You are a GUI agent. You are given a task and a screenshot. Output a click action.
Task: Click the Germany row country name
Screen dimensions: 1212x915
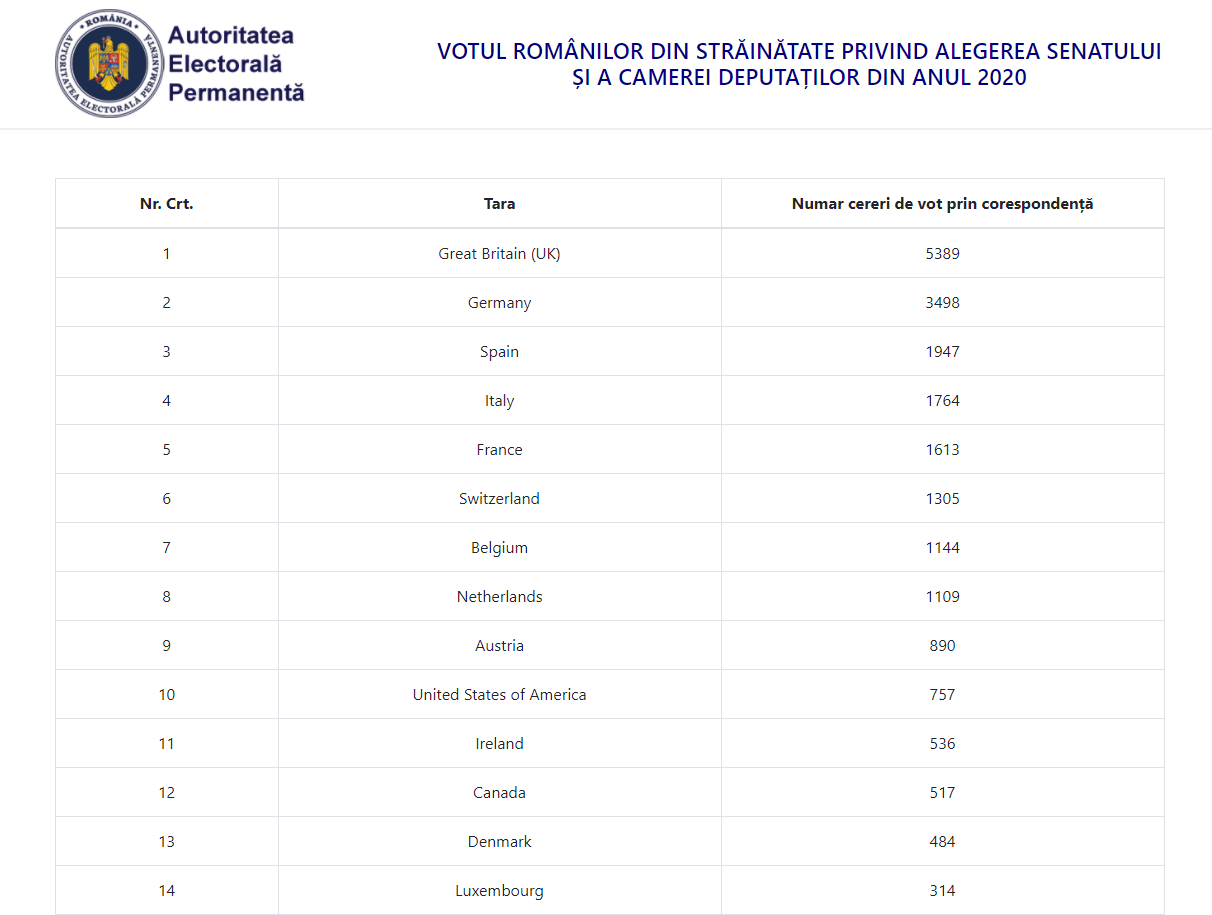click(500, 303)
